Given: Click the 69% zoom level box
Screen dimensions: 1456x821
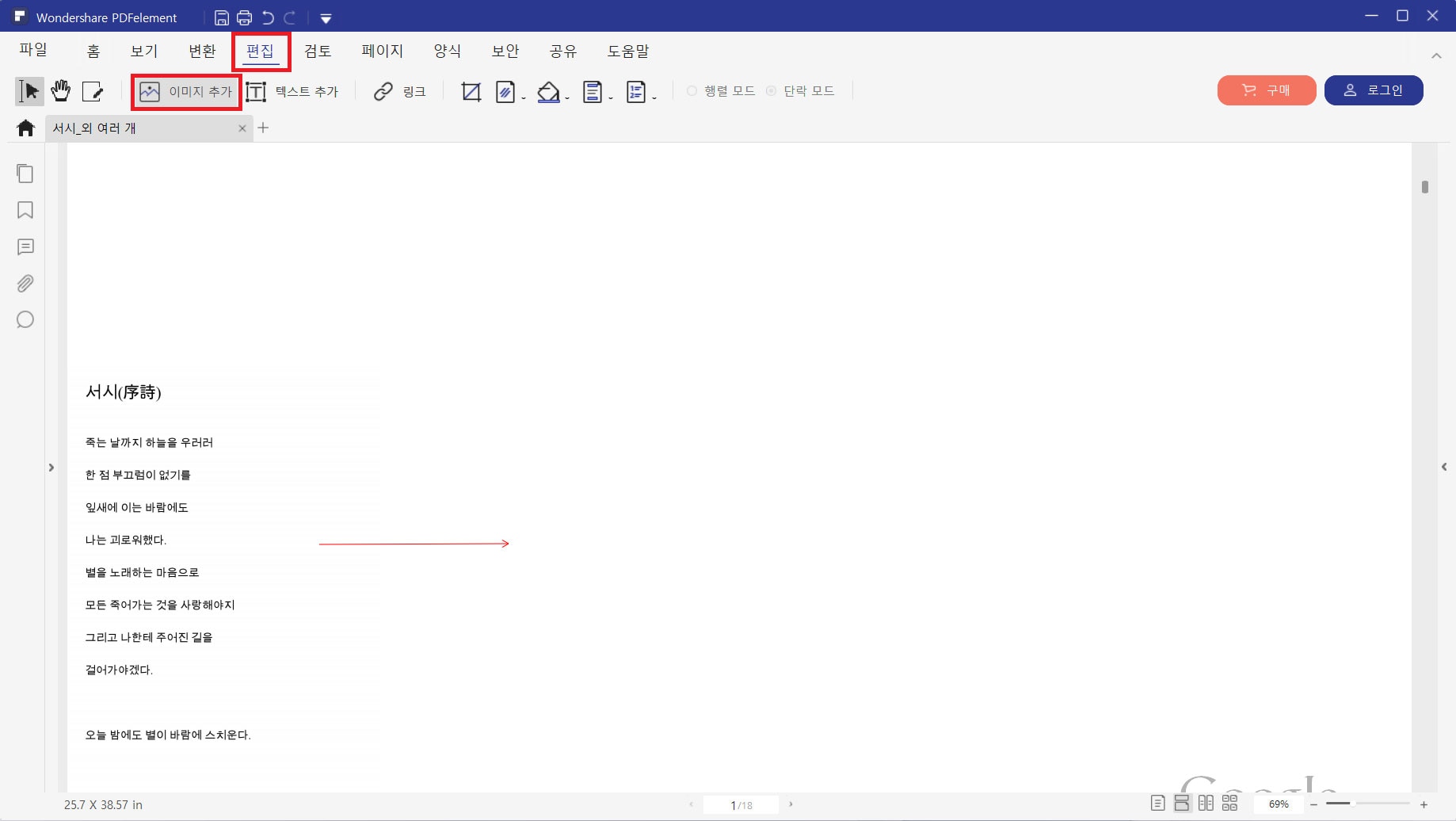Looking at the screenshot, I should [1279, 804].
